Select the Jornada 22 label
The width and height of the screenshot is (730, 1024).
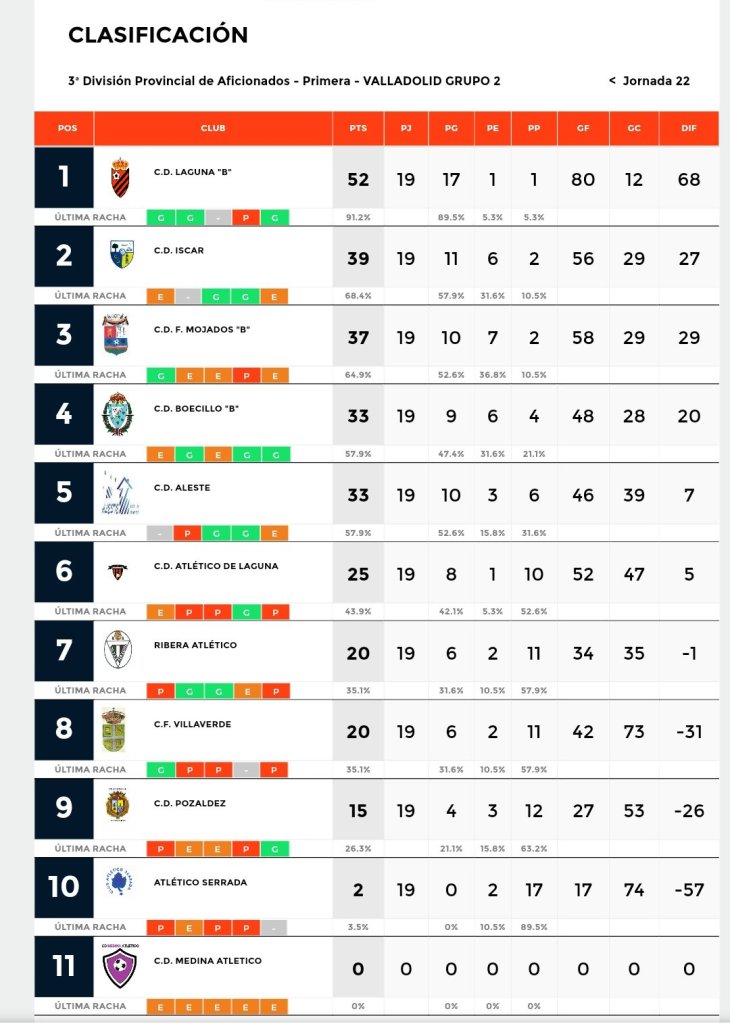pos(656,81)
